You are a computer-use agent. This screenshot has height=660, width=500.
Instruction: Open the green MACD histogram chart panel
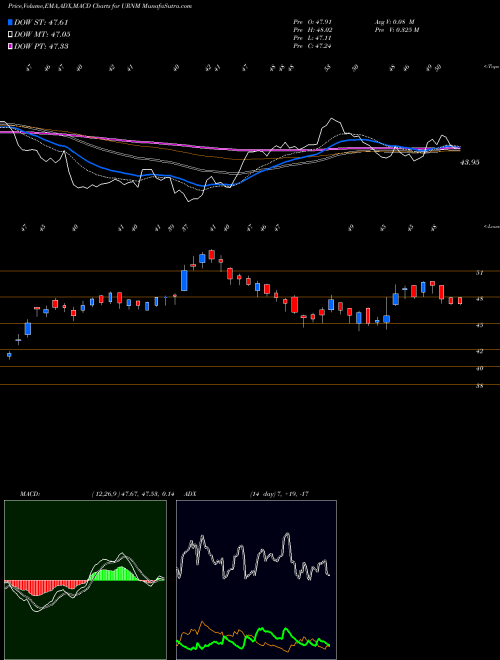click(85, 580)
